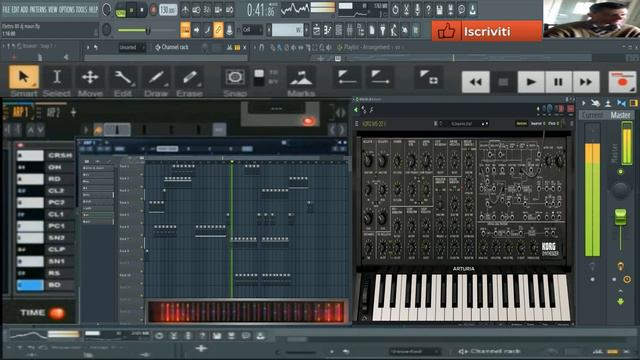640x360 pixels.
Task: Add a new ARP tab with plus
Action: (x=73, y=111)
